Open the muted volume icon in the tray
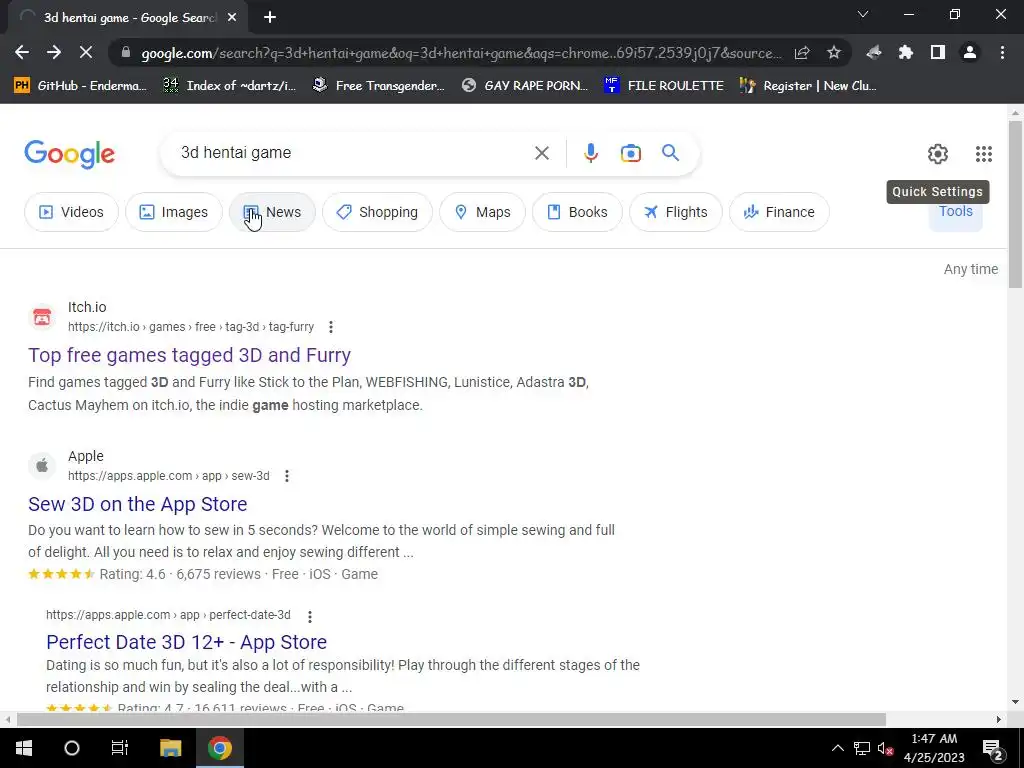The width and height of the screenshot is (1024, 768). (x=886, y=749)
